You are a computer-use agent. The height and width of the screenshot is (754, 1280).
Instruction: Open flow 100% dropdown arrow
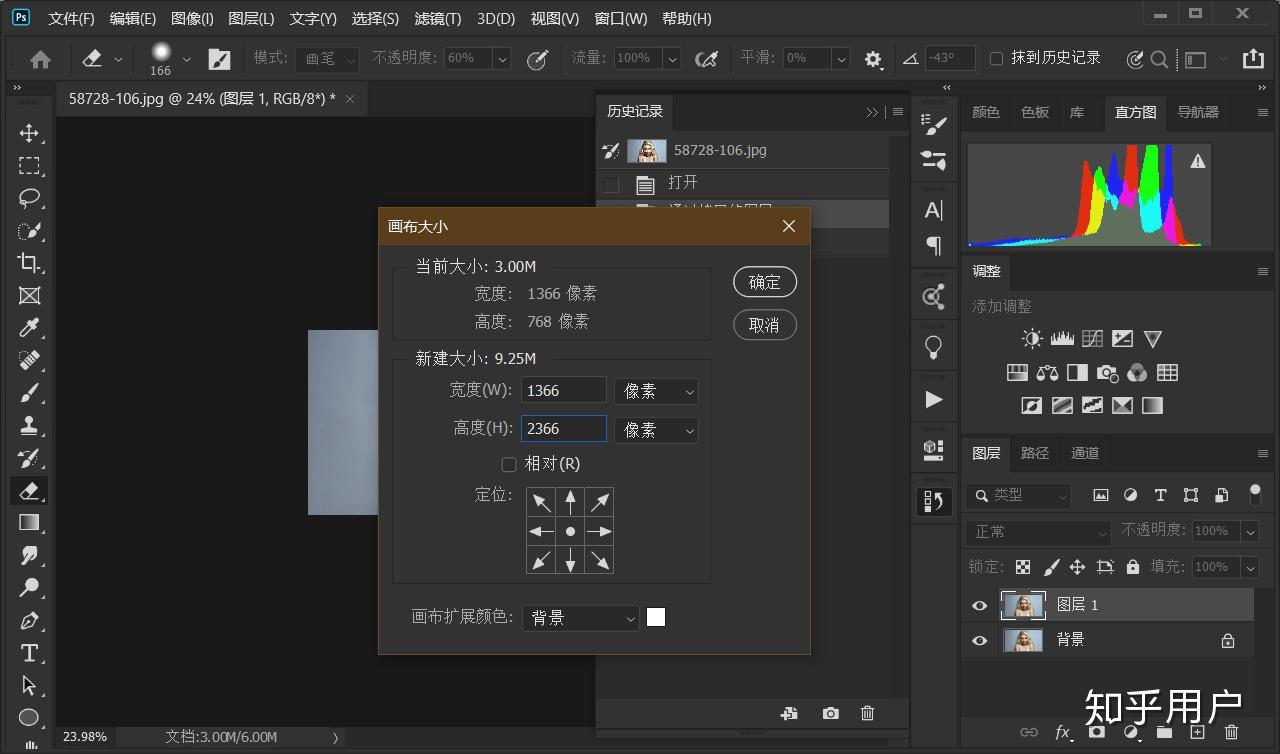(672, 59)
